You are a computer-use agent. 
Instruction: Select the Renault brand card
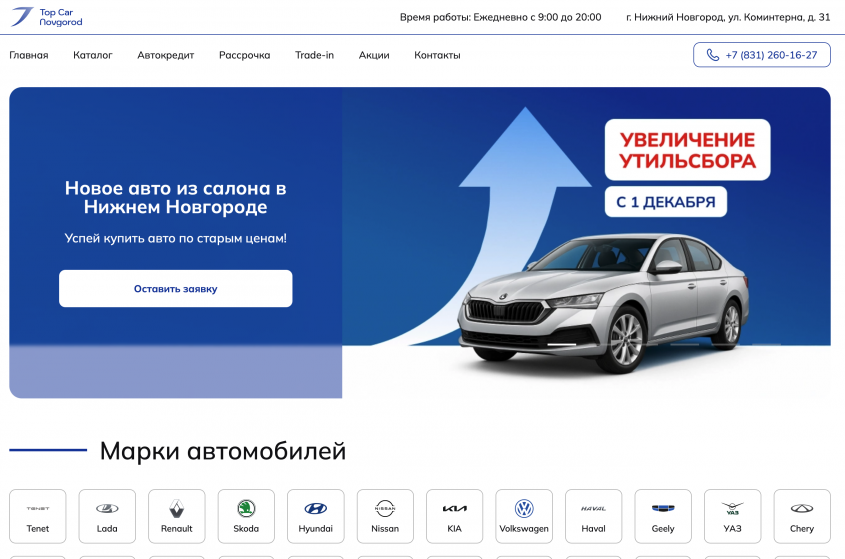point(177,516)
